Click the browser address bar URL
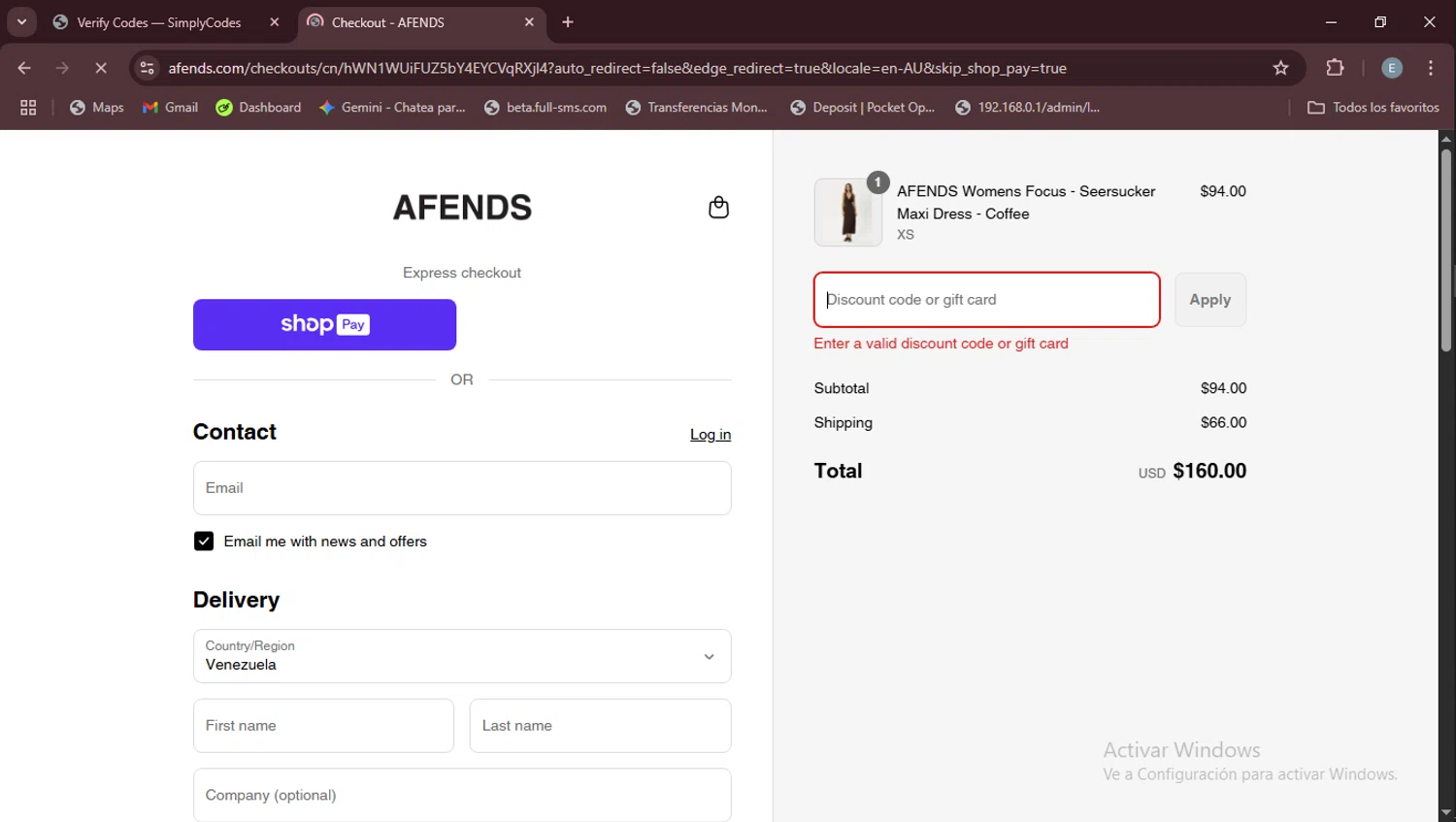 click(617, 68)
